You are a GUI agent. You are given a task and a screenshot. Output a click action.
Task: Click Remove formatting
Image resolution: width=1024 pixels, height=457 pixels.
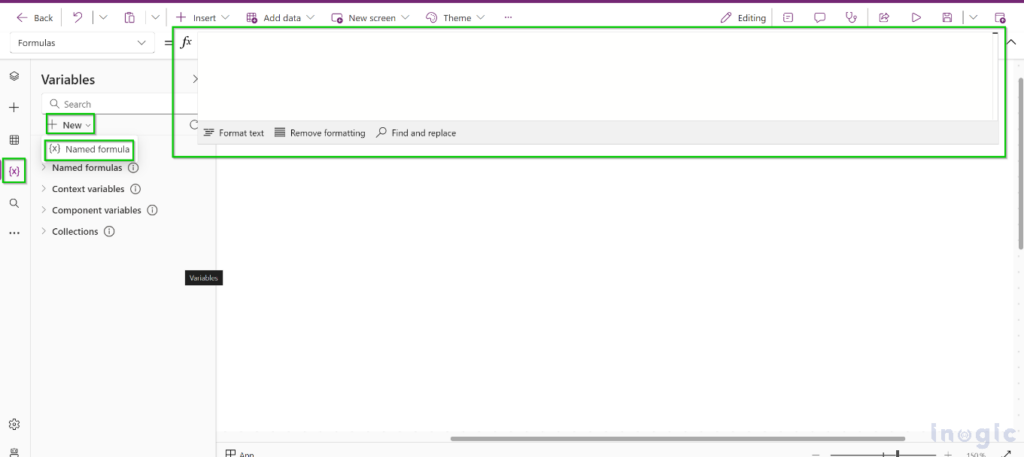tap(319, 133)
